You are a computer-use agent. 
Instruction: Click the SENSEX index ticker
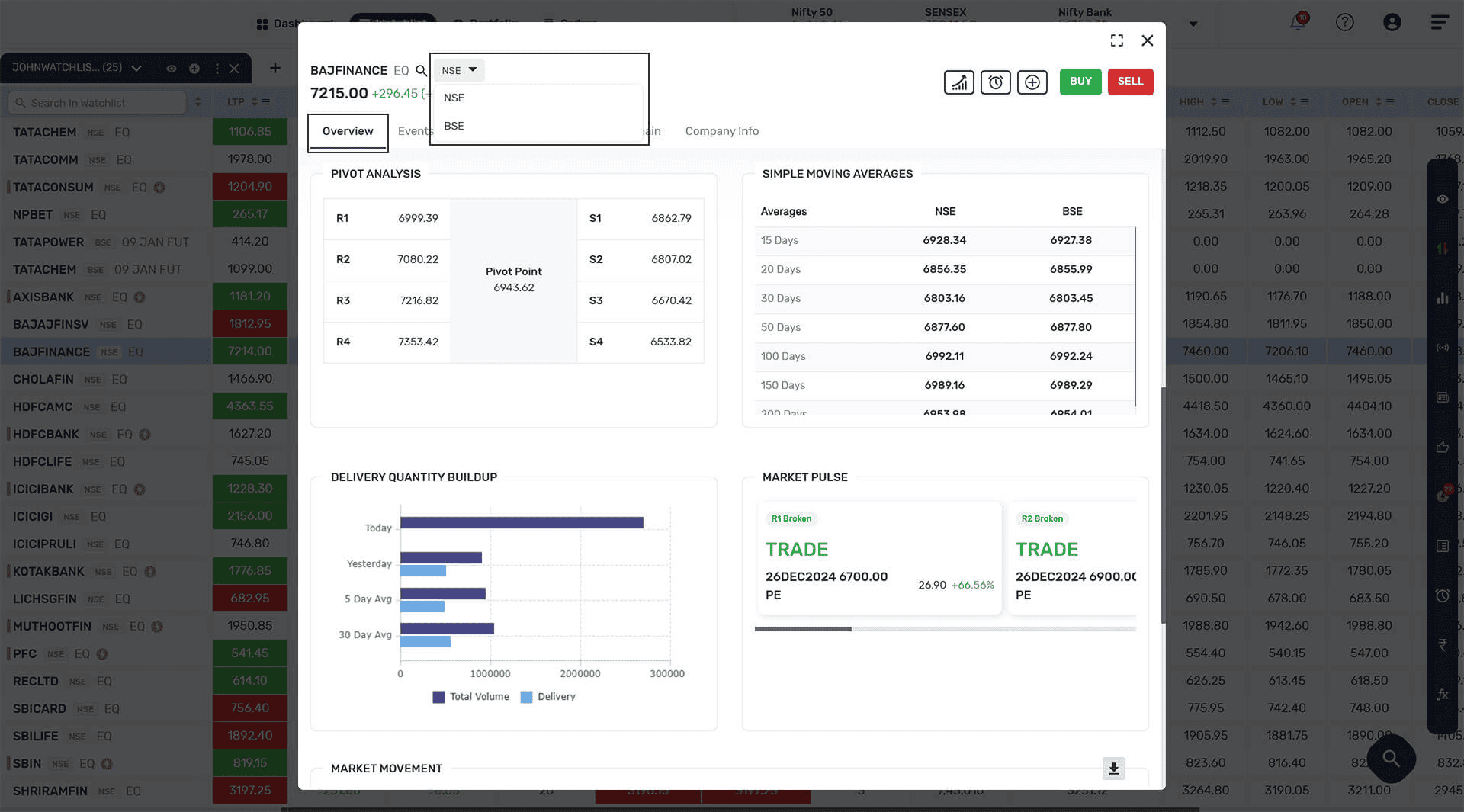coord(945,13)
